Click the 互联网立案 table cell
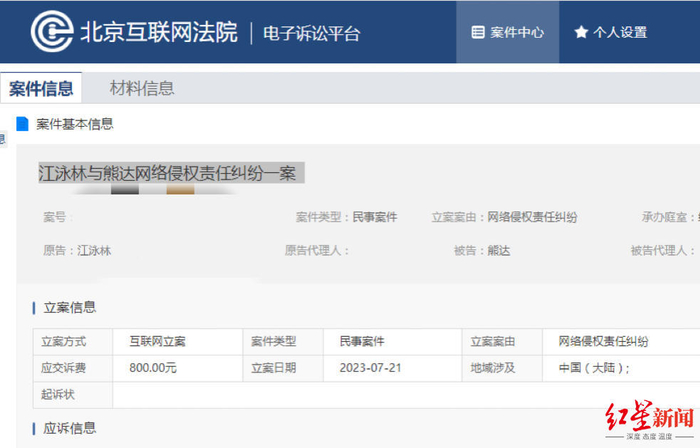 point(177,342)
